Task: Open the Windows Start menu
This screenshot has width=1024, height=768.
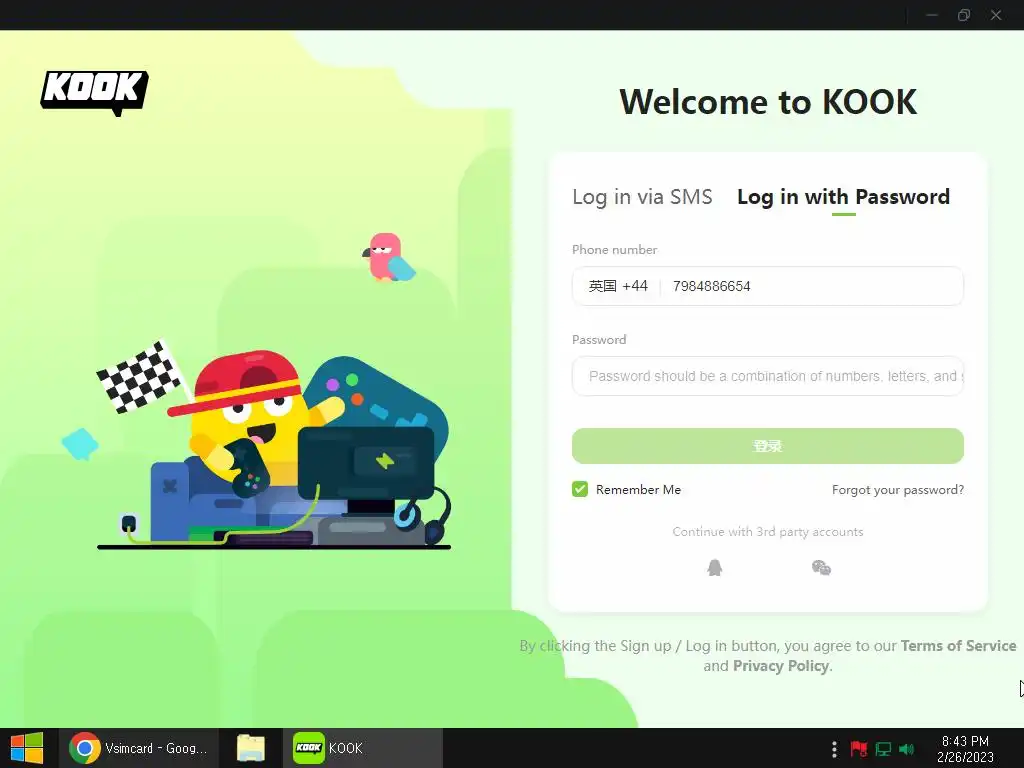Action: 27,748
